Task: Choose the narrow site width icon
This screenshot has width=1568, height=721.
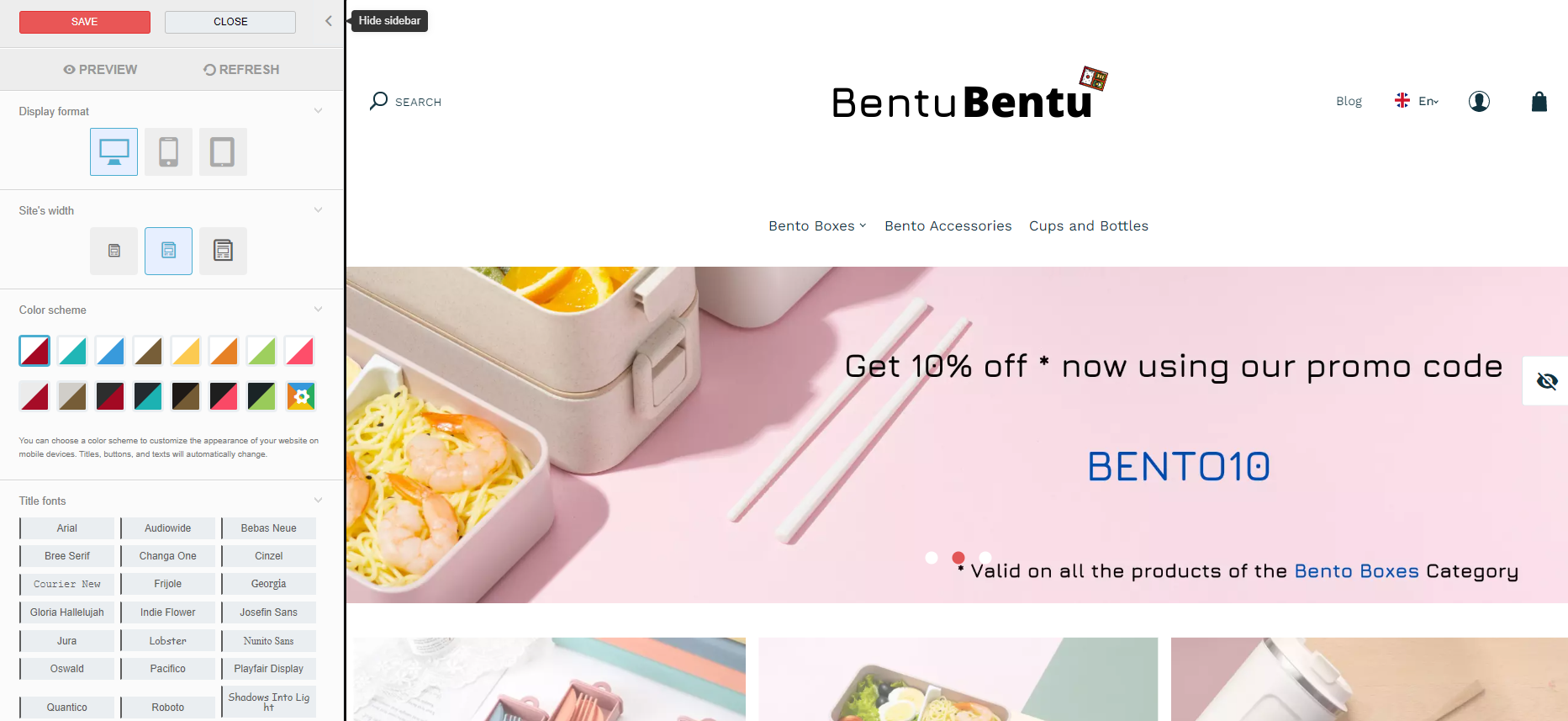Action: pyautogui.click(x=114, y=251)
